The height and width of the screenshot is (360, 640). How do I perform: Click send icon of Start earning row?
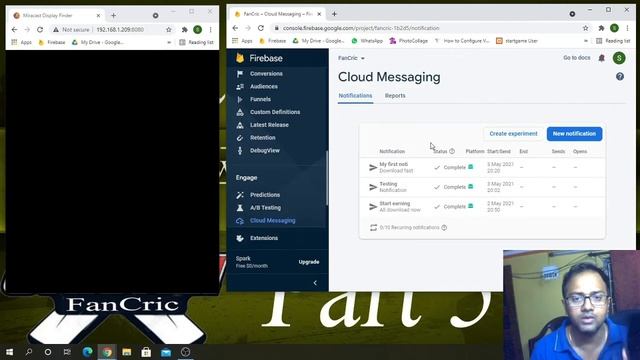click(373, 207)
